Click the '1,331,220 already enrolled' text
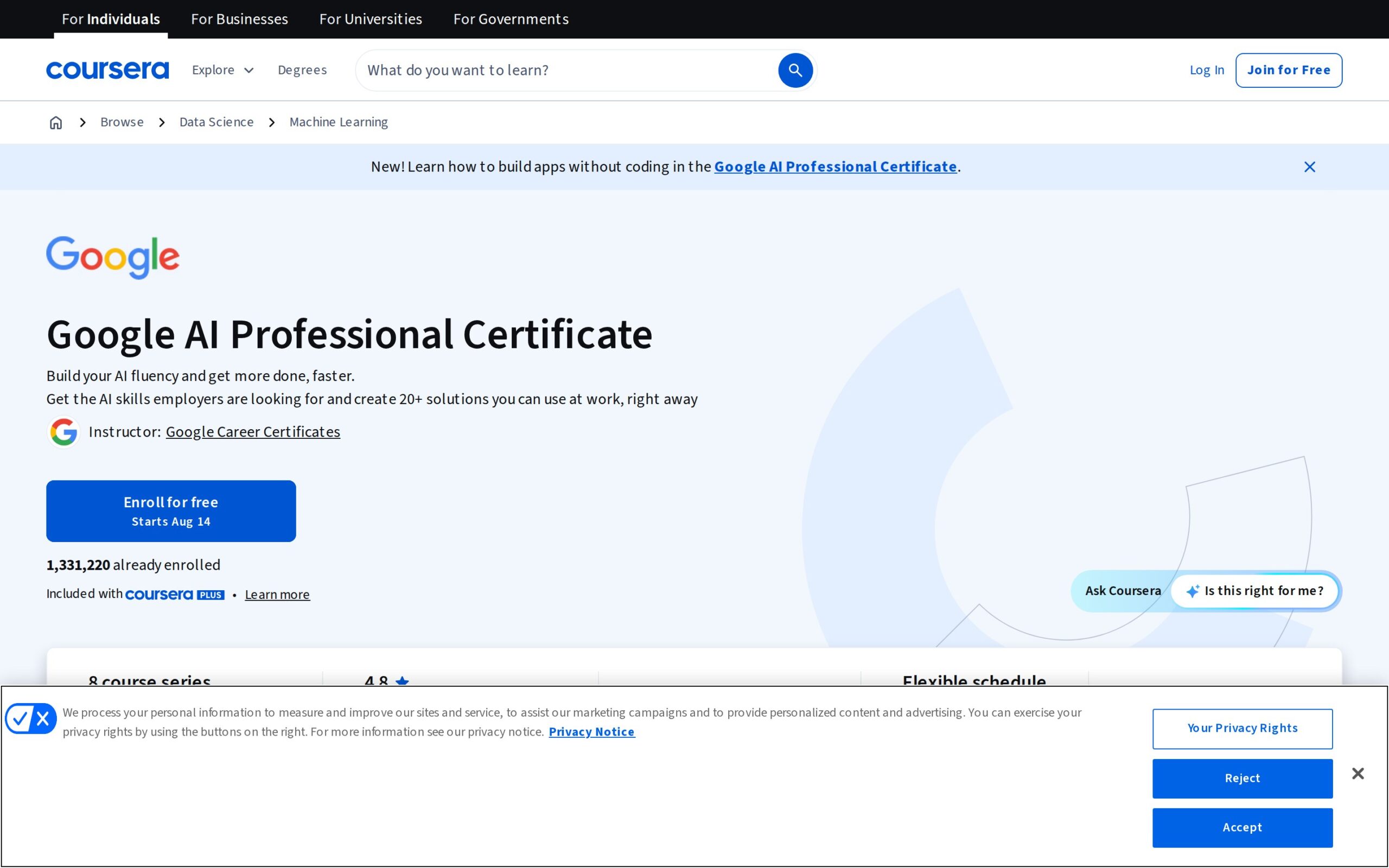Image resolution: width=1389 pixels, height=868 pixels. tap(133, 565)
